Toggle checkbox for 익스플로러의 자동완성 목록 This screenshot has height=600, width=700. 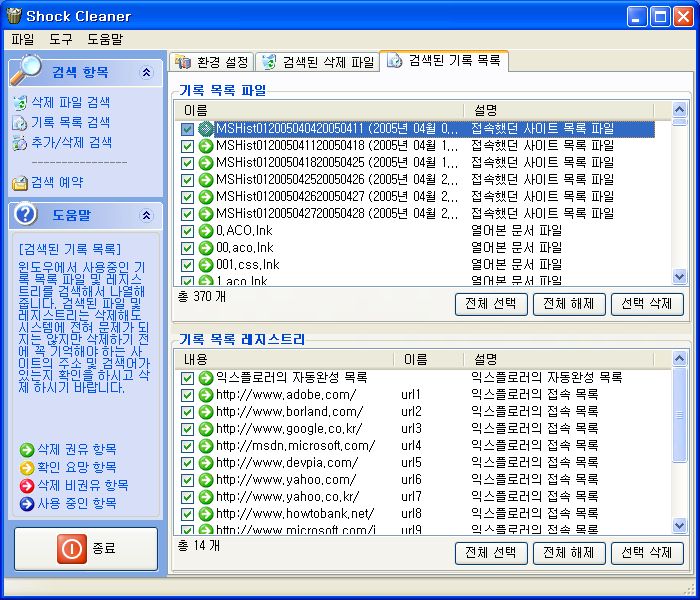tap(187, 379)
